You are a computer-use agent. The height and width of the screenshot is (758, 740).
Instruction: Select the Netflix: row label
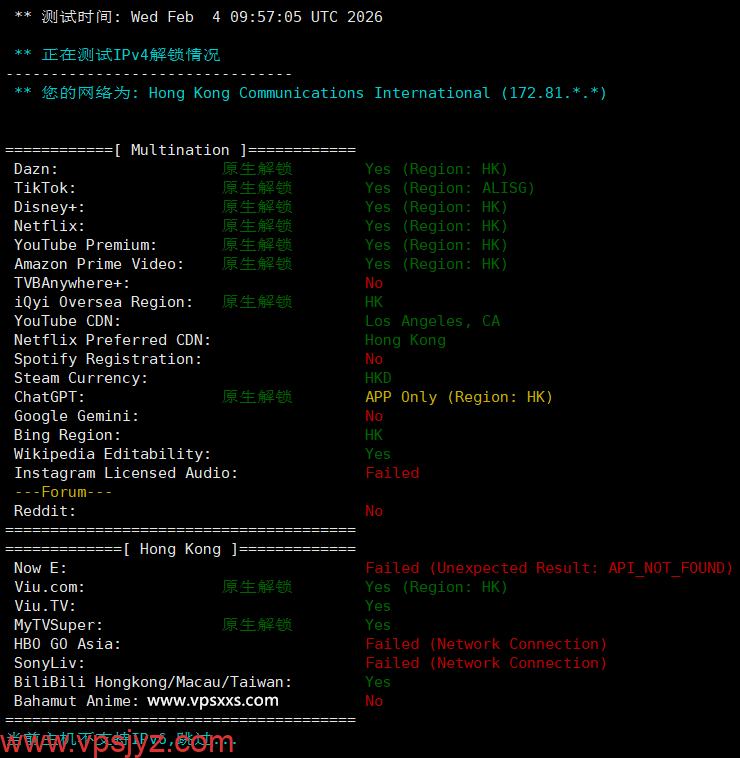click(50, 226)
